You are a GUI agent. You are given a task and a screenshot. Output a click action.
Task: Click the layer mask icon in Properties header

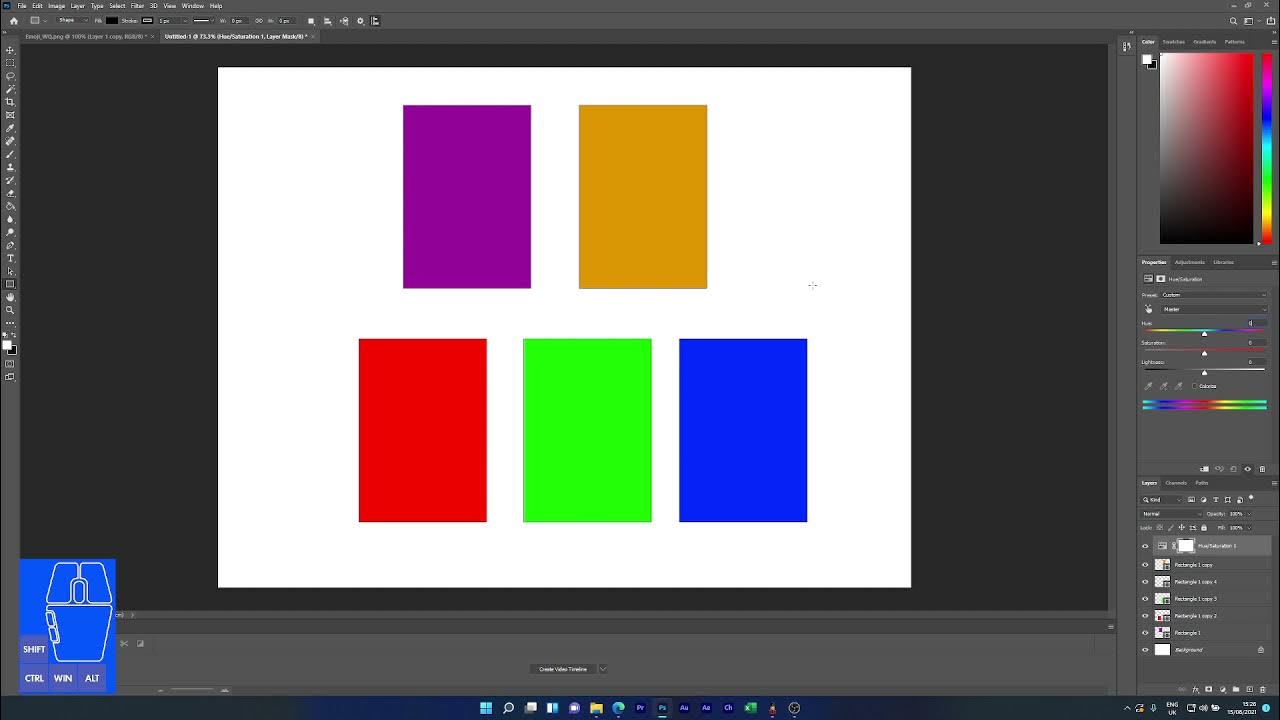(1160, 279)
